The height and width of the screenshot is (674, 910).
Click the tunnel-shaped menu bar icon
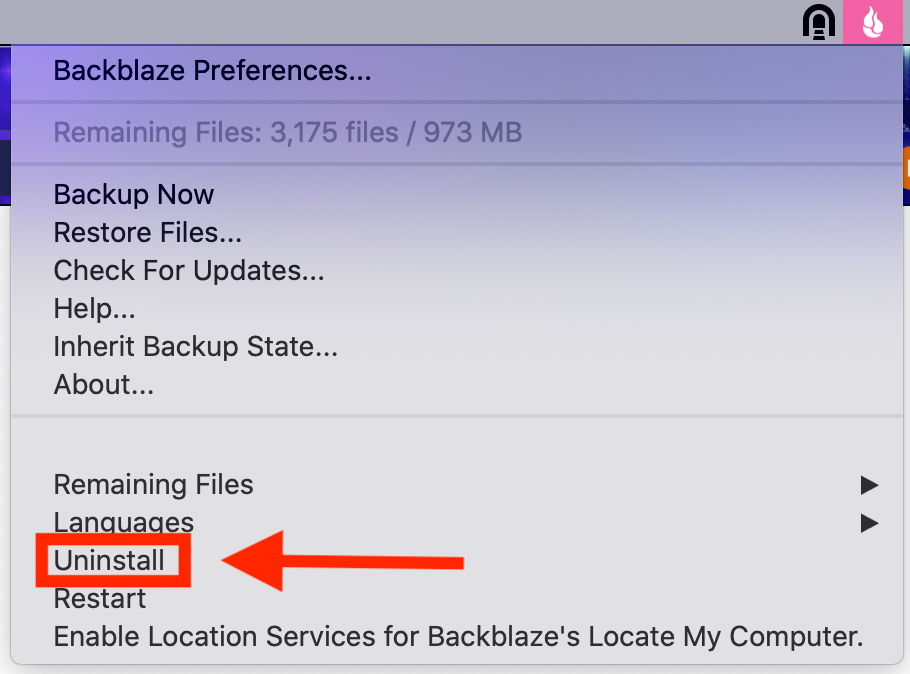(818, 23)
